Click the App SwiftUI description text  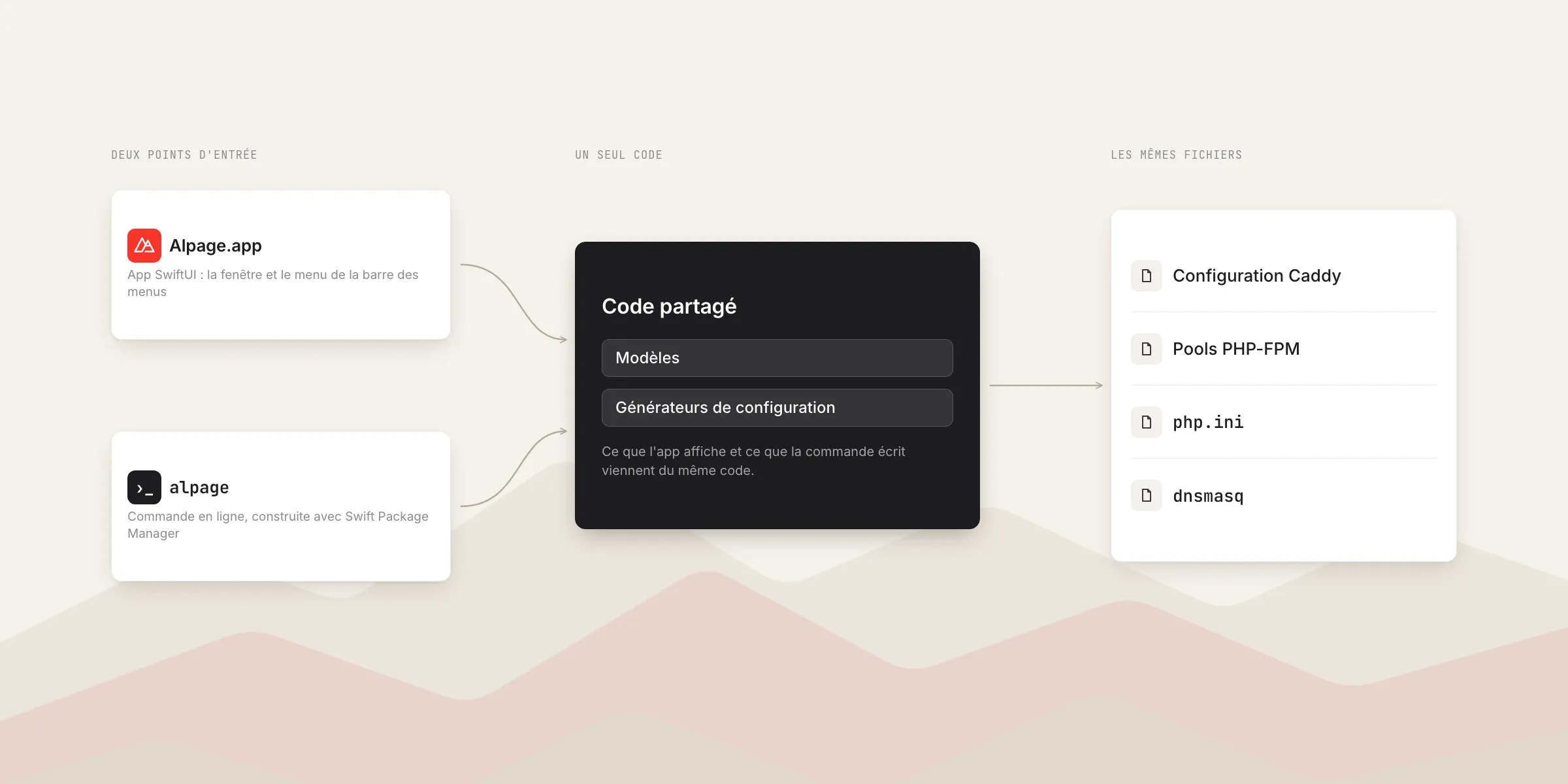[273, 283]
